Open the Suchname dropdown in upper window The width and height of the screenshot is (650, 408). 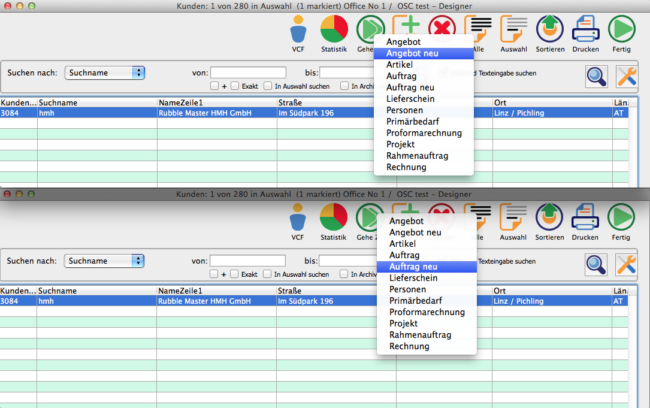coord(104,72)
